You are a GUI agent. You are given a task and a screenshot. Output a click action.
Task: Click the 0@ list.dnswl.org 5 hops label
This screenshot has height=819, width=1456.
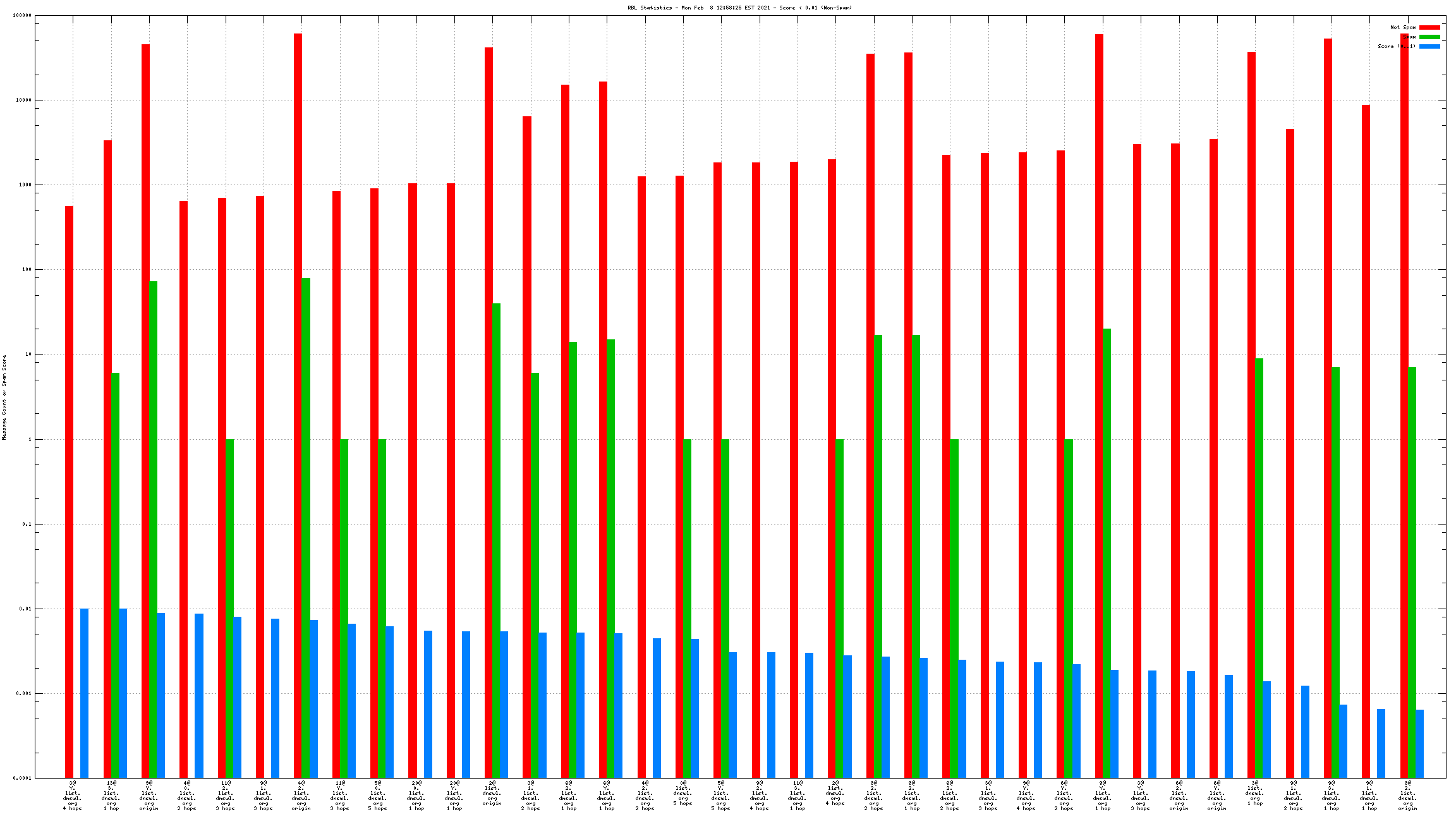click(x=683, y=793)
